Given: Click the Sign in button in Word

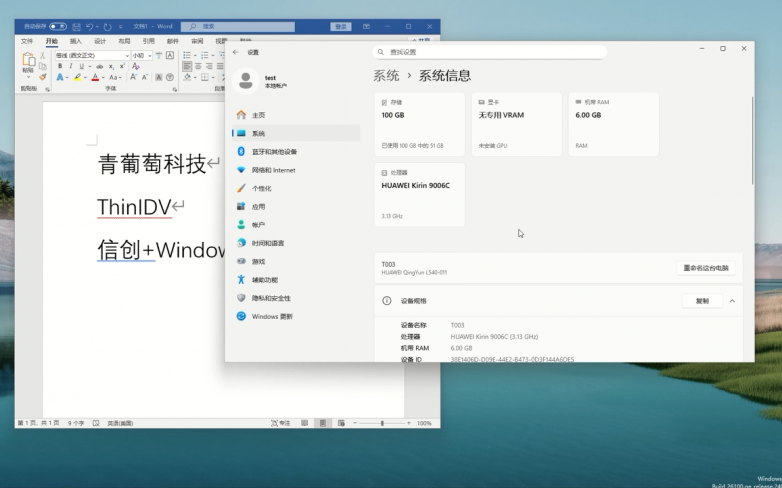Looking at the screenshot, I should [341, 26].
